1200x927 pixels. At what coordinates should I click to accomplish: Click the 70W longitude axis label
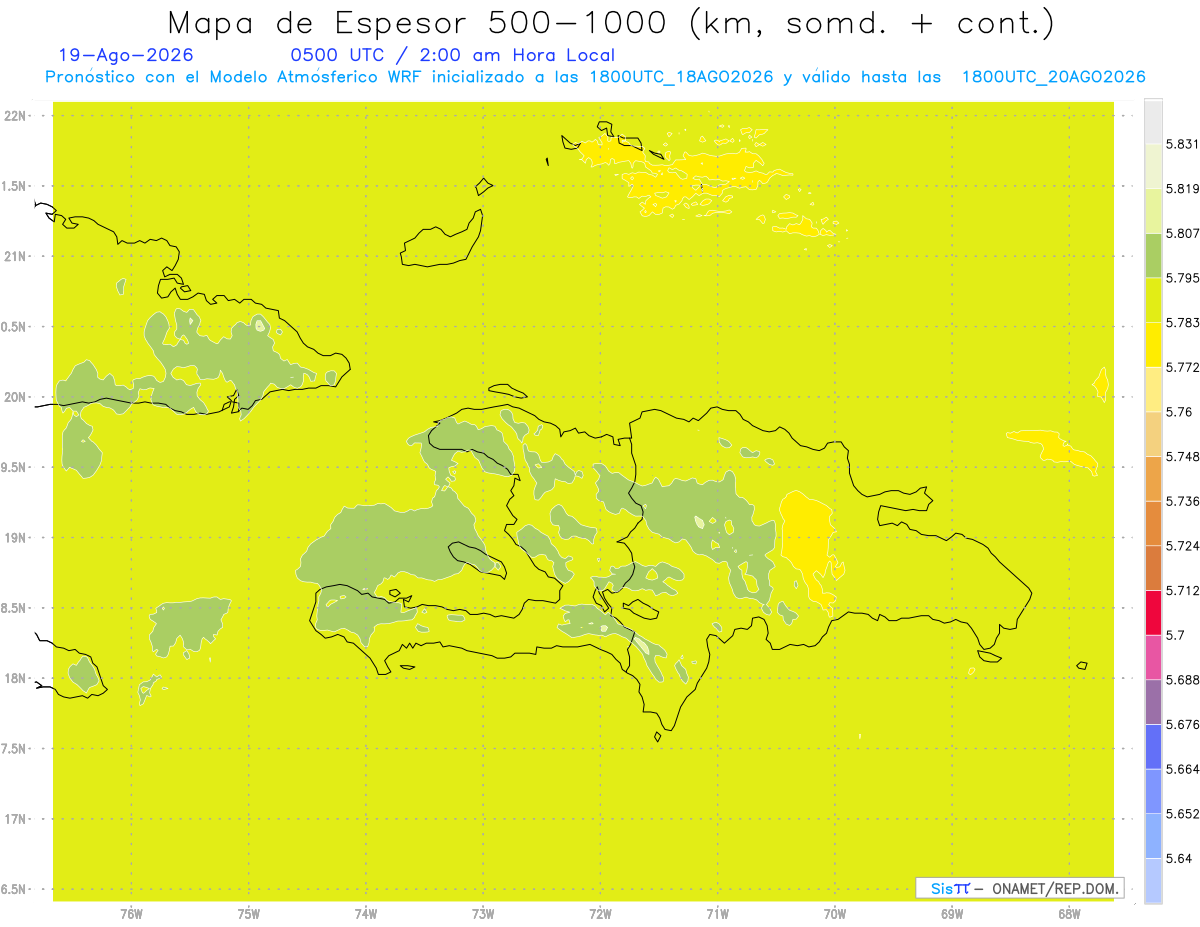click(x=835, y=914)
